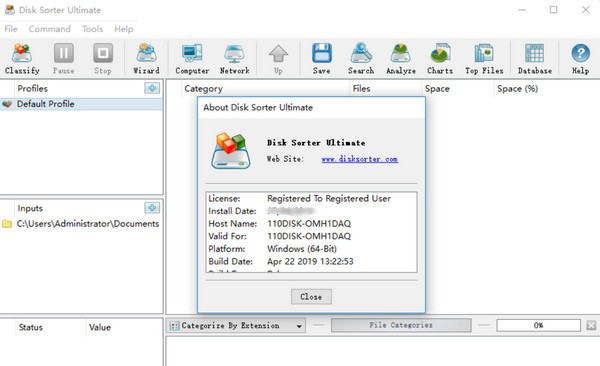Click the cancel icon beside 0% progress
The image size is (600, 366).
point(591,325)
